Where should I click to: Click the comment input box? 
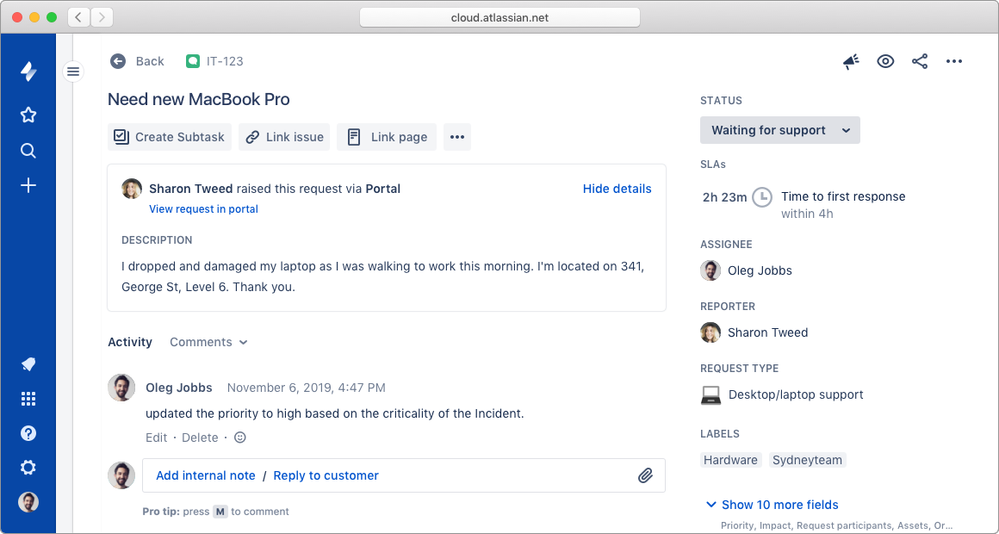pos(404,475)
